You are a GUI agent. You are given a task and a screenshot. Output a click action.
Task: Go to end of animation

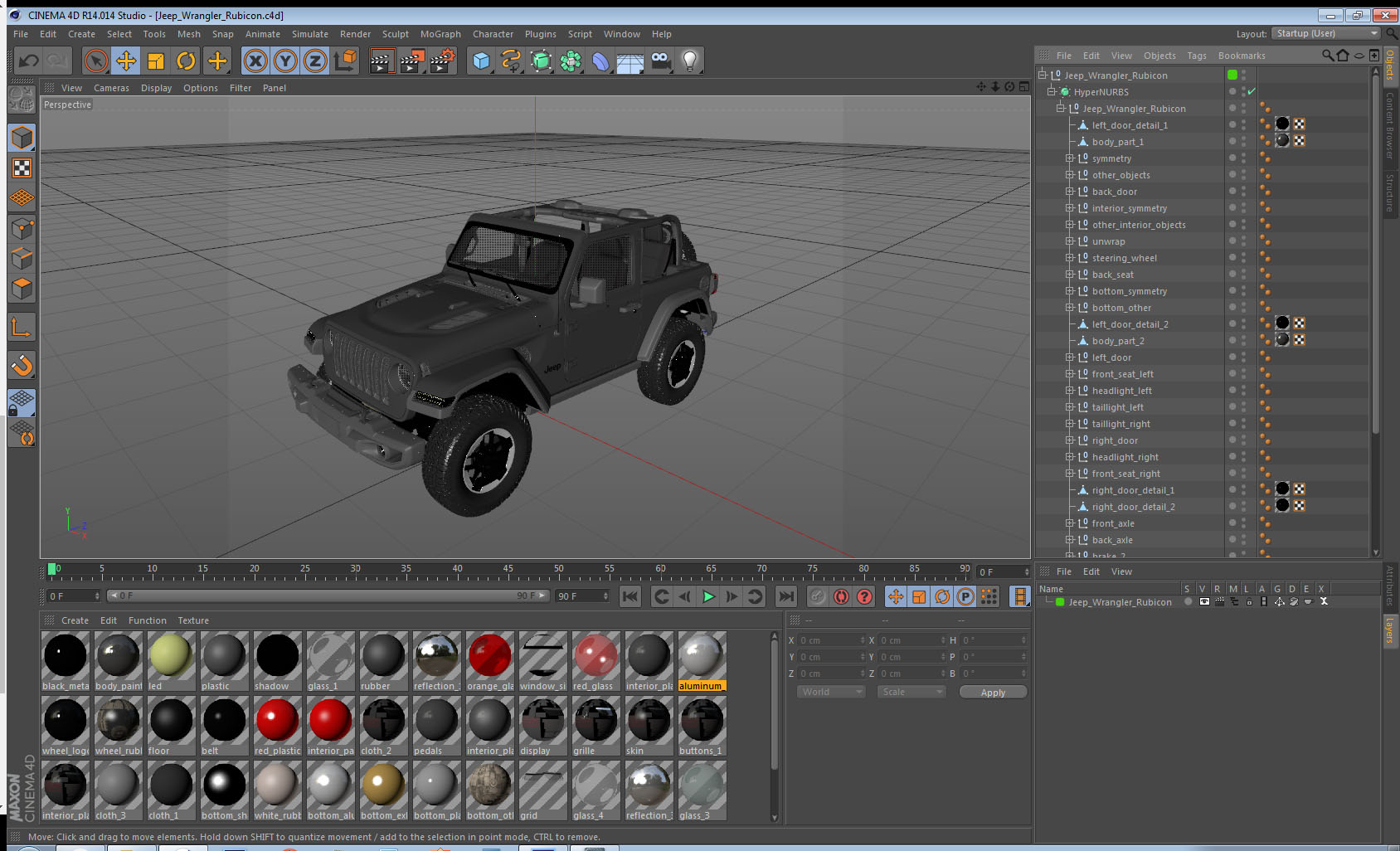(x=785, y=596)
